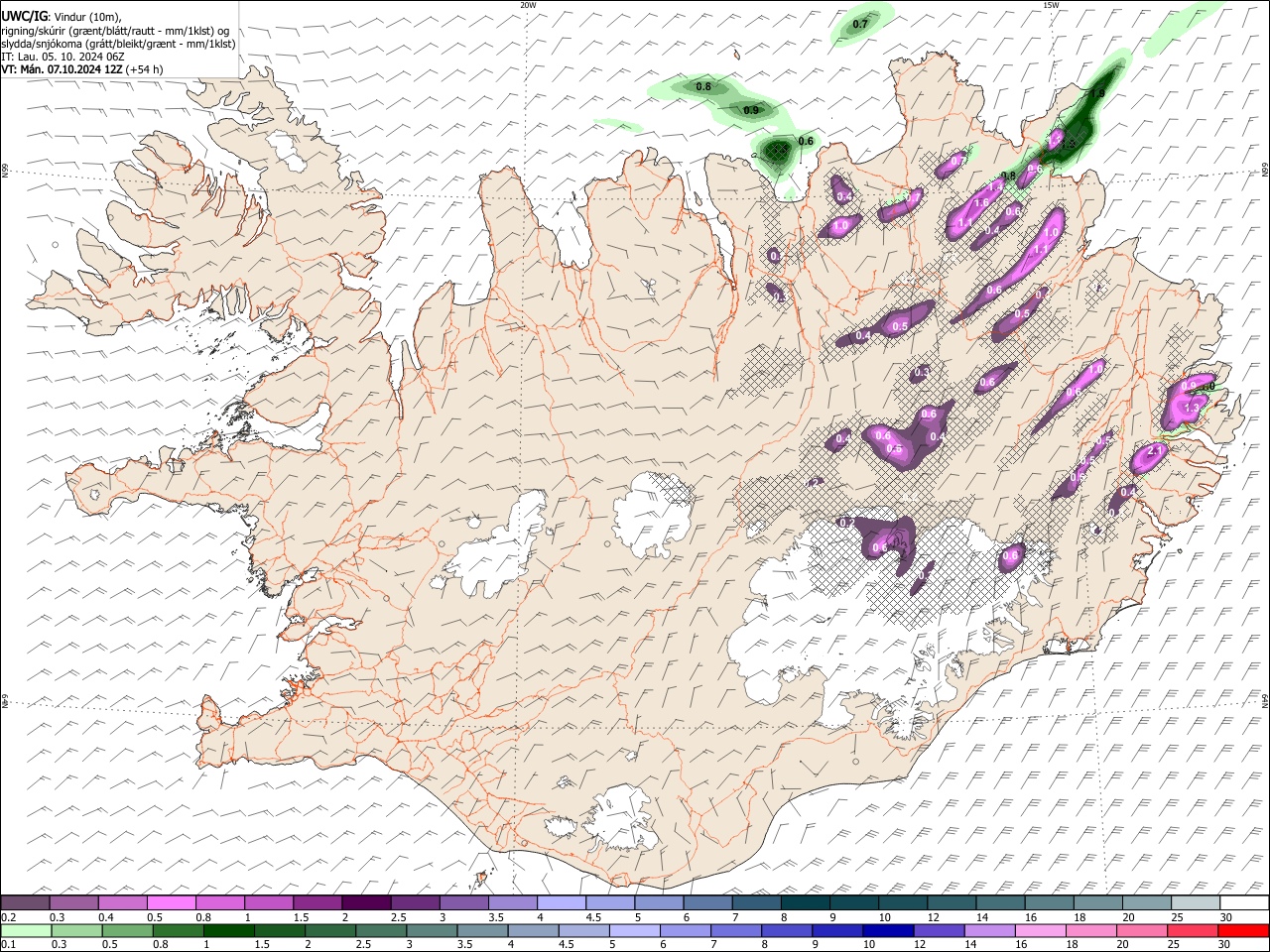Select the crimson 25 swatch in lower legend row
Image resolution: width=1270 pixels, height=952 pixels.
click(1193, 930)
